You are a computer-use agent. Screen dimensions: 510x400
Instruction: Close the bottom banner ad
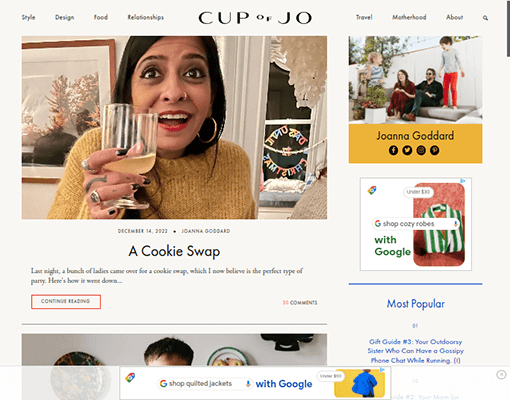pos(501,374)
